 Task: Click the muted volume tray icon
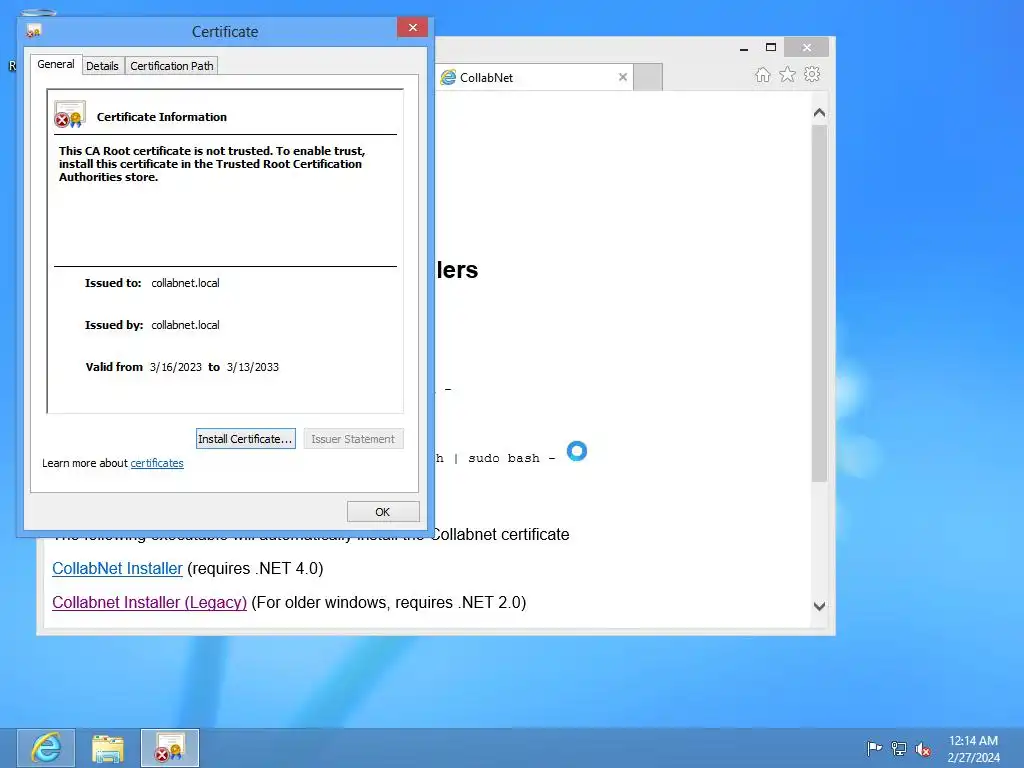[x=923, y=749]
